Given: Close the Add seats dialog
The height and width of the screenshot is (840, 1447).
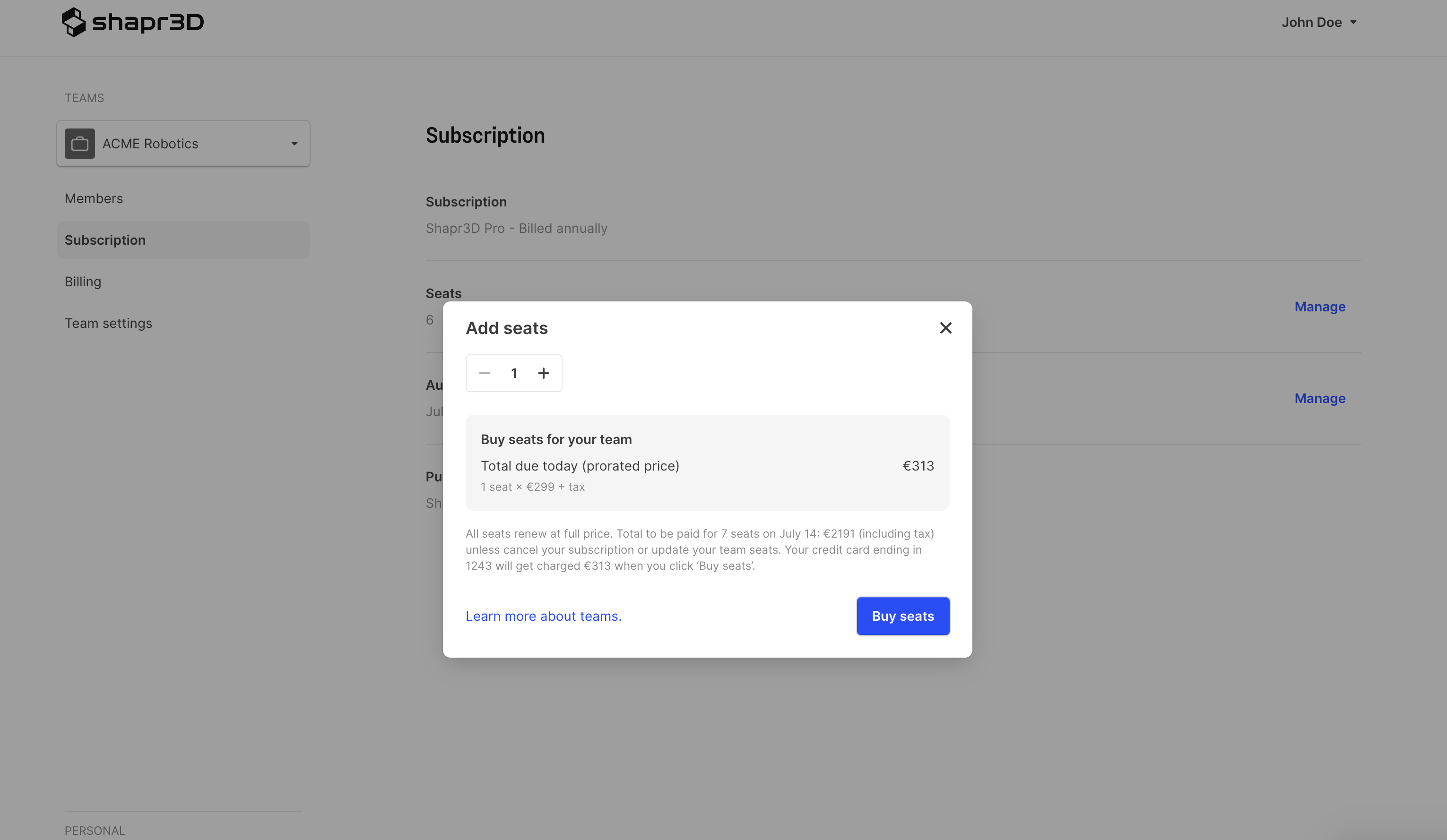Looking at the screenshot, I should (945, 327).
